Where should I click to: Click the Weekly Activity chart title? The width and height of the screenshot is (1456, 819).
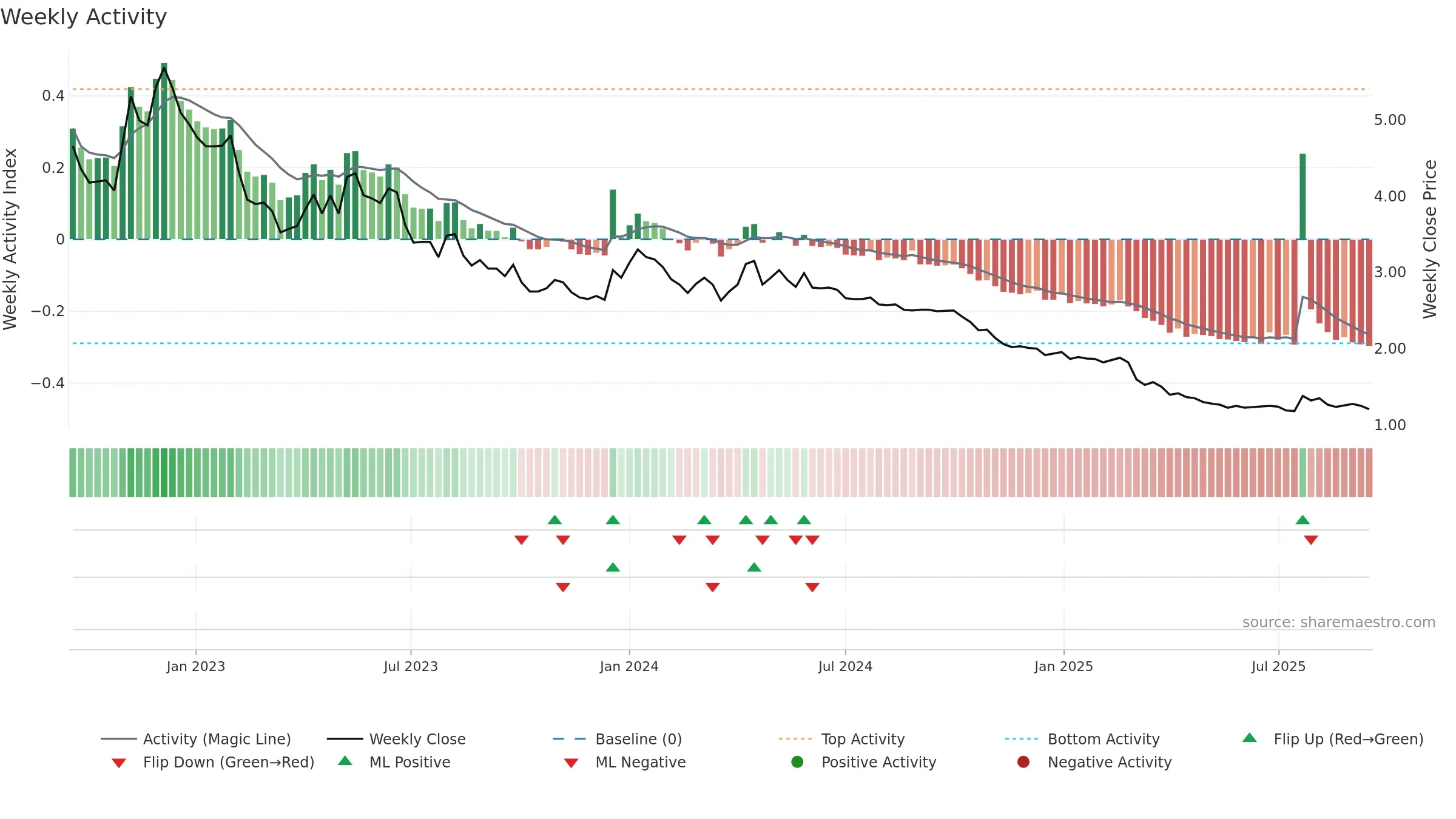click(x=84, y=17)
